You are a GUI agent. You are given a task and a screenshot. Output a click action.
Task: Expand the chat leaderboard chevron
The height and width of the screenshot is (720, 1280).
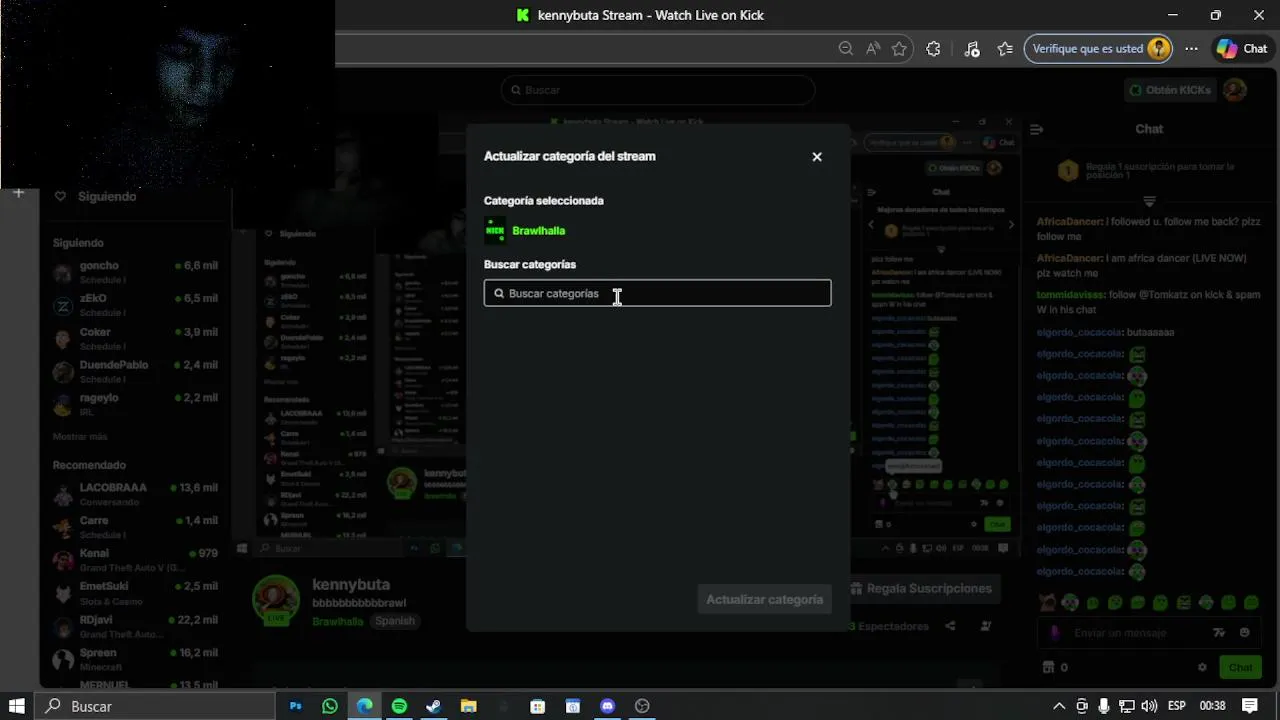coord(1149,201)
